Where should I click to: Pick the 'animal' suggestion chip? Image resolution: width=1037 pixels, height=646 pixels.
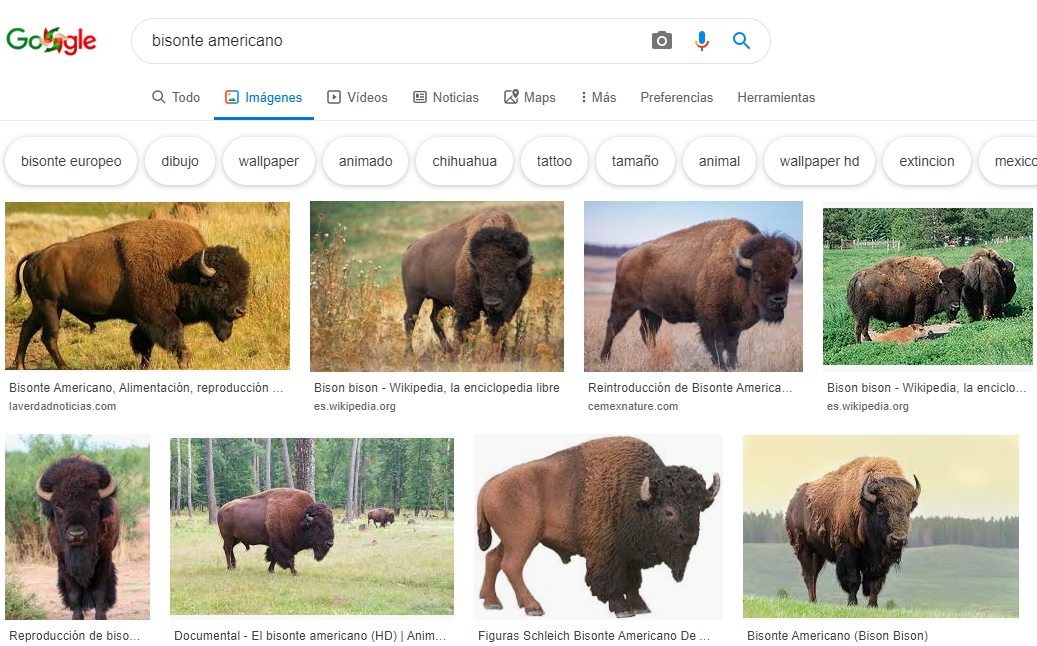click(x=720, y=161)
